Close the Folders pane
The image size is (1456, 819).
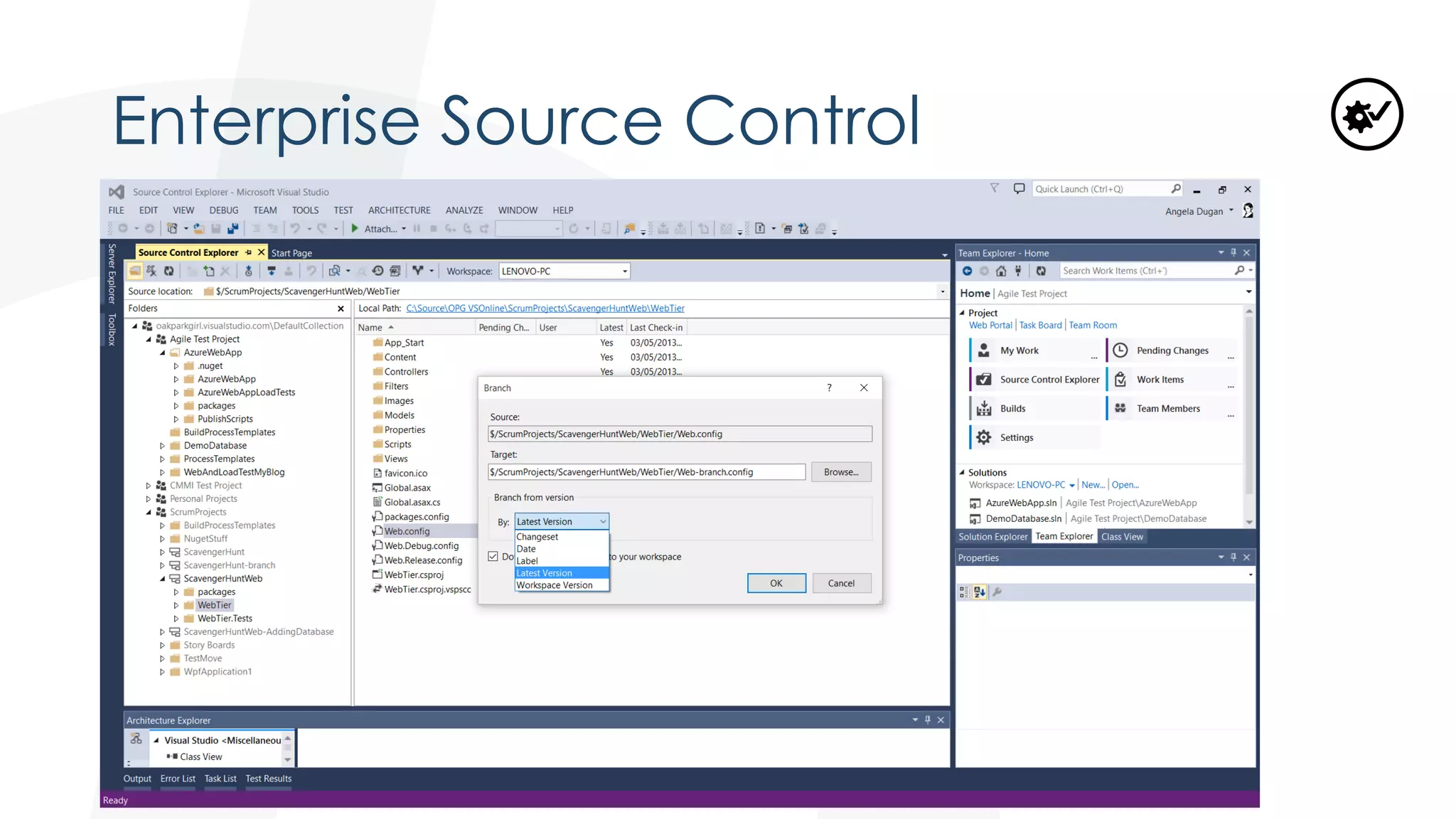pyautogui.click(x=341, y=309)
